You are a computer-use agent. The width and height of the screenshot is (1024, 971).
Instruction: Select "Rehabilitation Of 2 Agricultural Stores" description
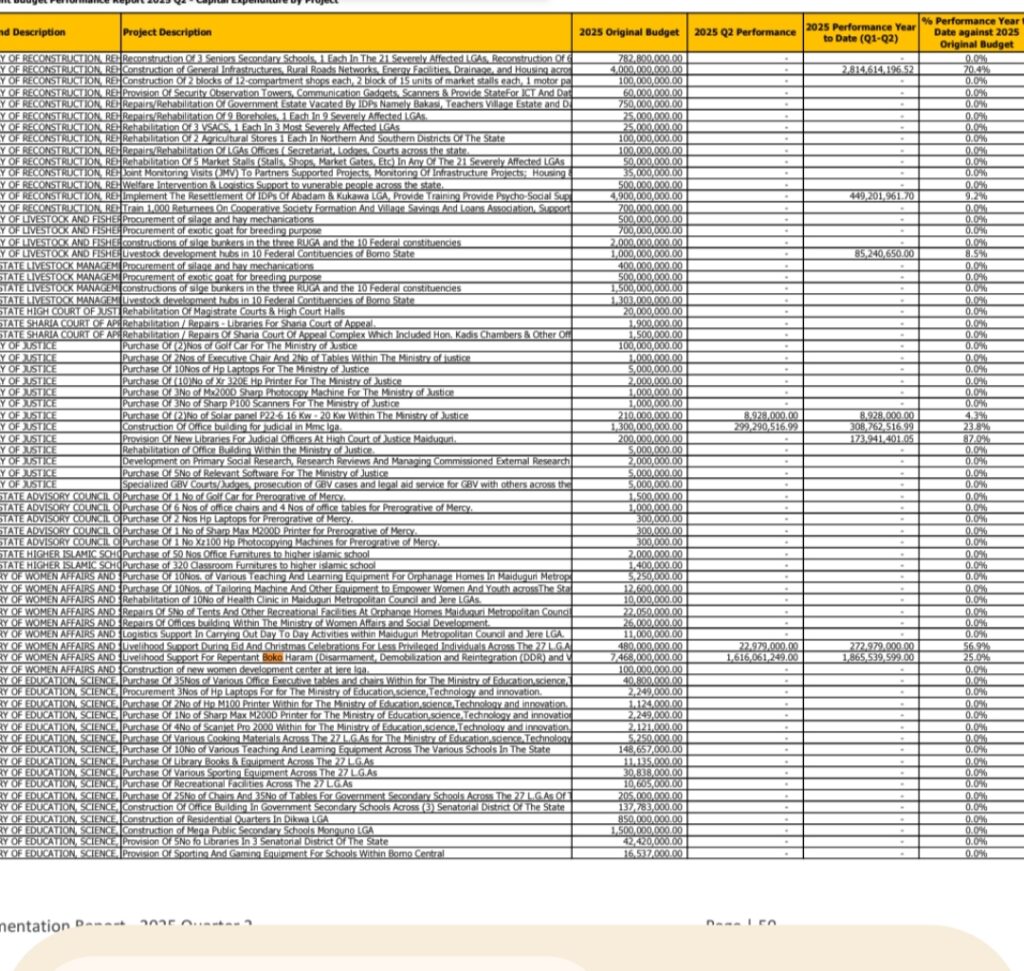[313, 138]
